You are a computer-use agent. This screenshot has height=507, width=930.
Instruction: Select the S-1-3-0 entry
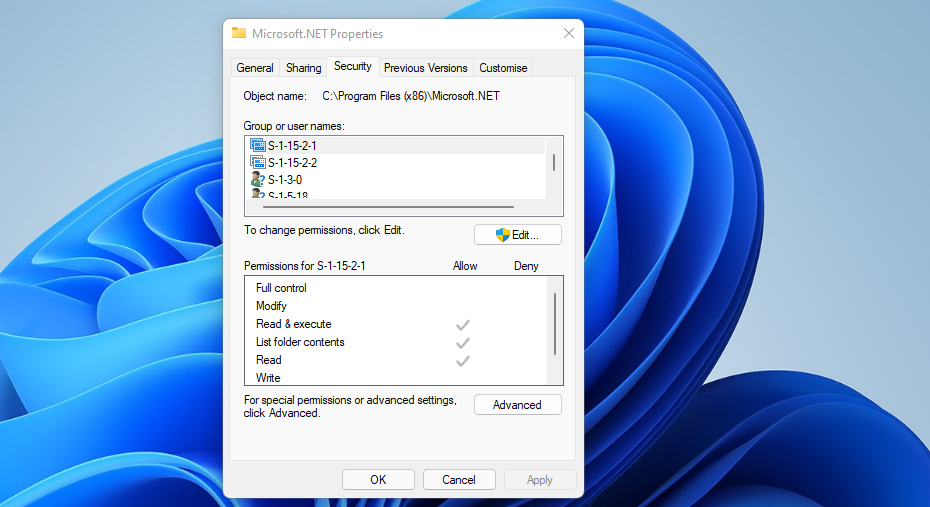(396, 180)
